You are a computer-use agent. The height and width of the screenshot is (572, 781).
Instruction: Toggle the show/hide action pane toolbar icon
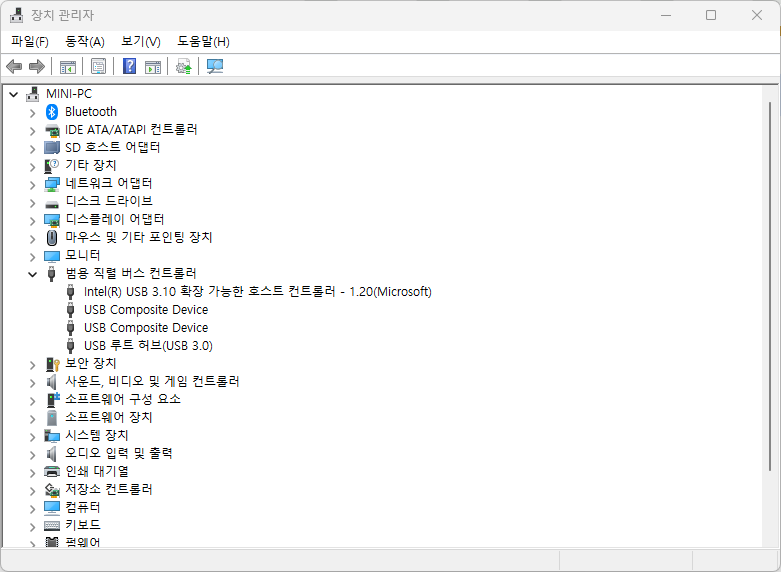[x=153, y=66]
